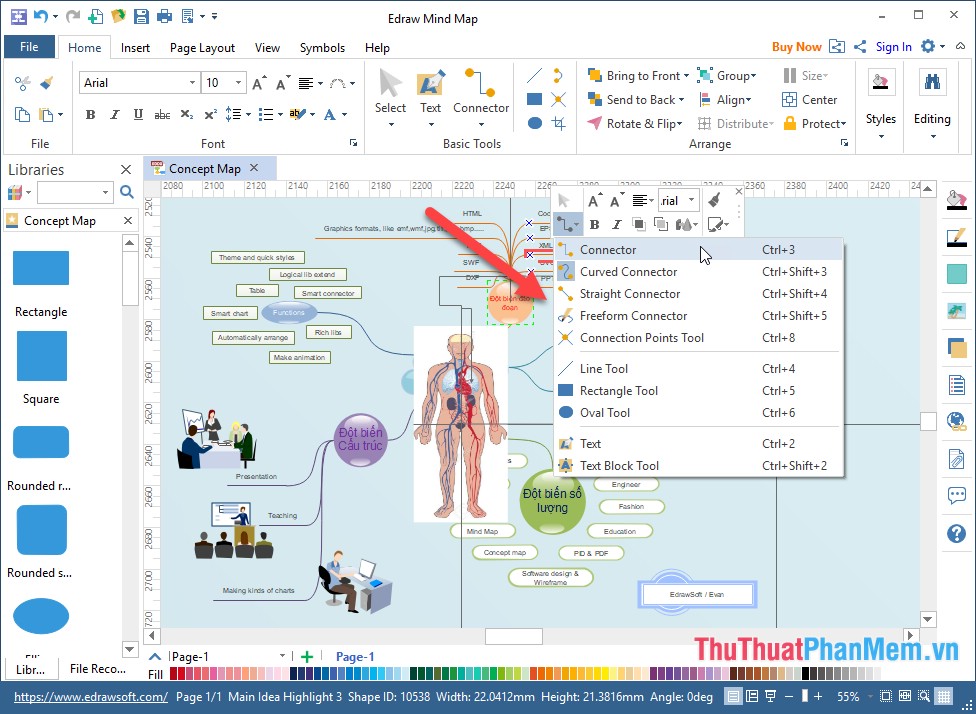Viewport: 976px width, 714px height.
Task: Open the font name dropdown showing Arial
Action: [194, 82]
